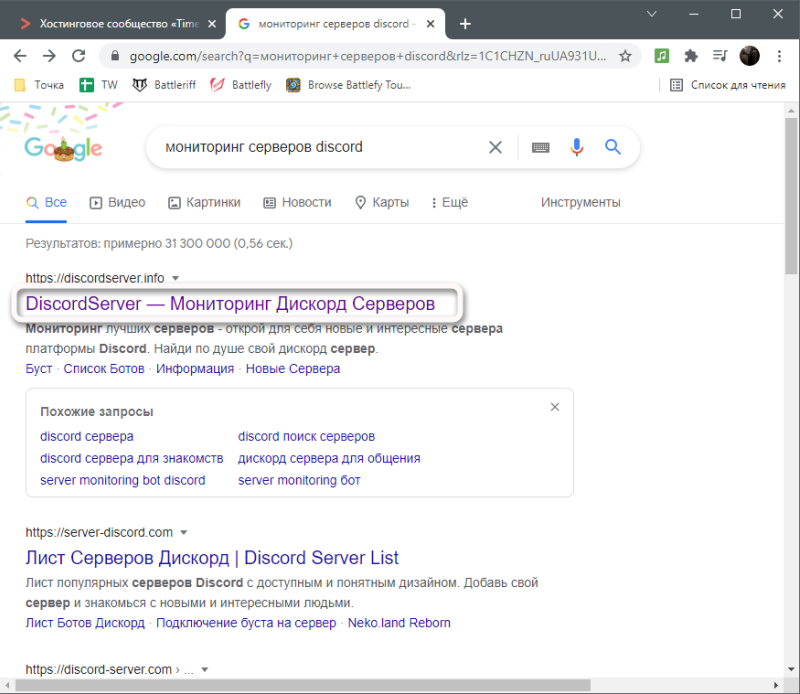Open media control playlist icon
800x694 pixels.
[x=720, y=55]
